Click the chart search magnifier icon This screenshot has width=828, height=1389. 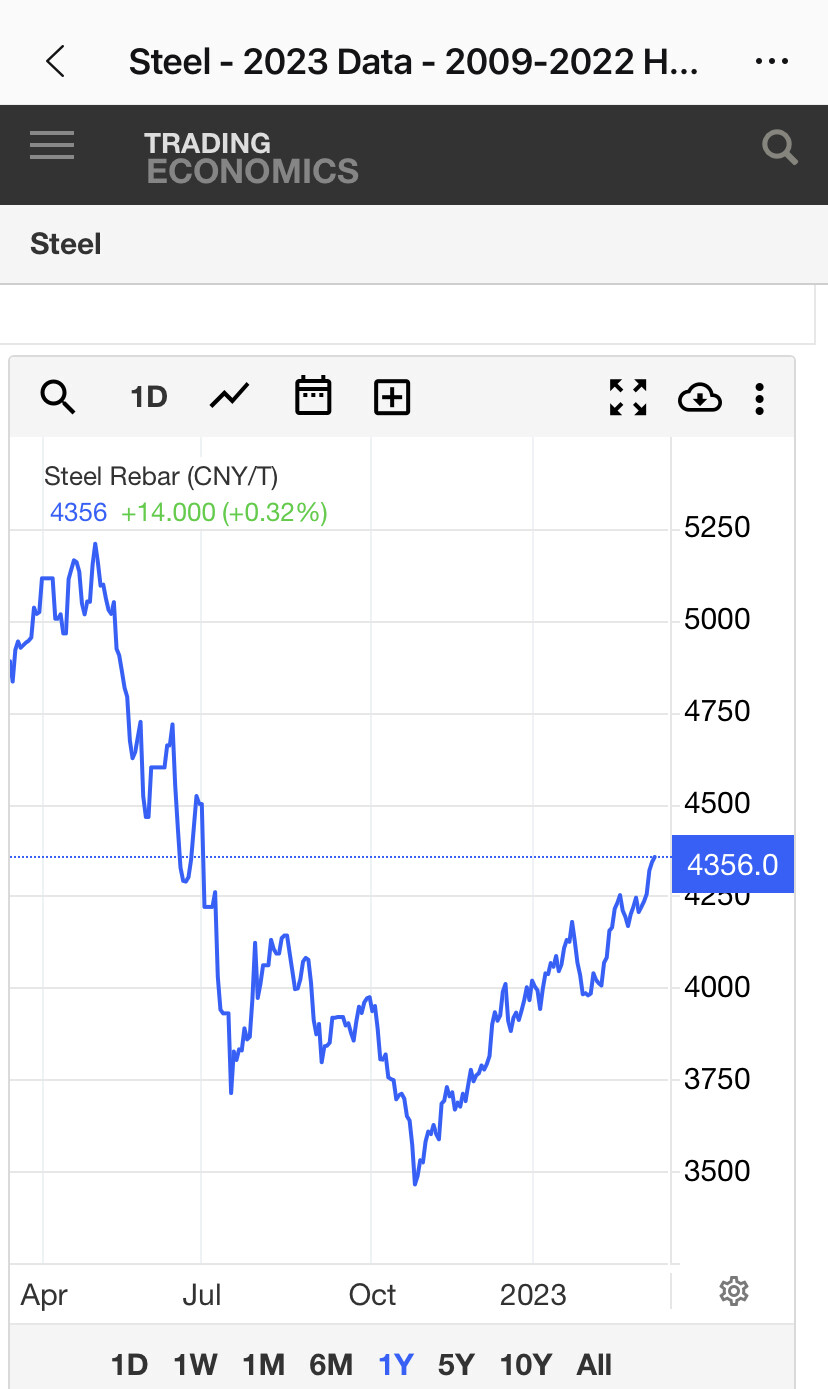pos(58,398)
